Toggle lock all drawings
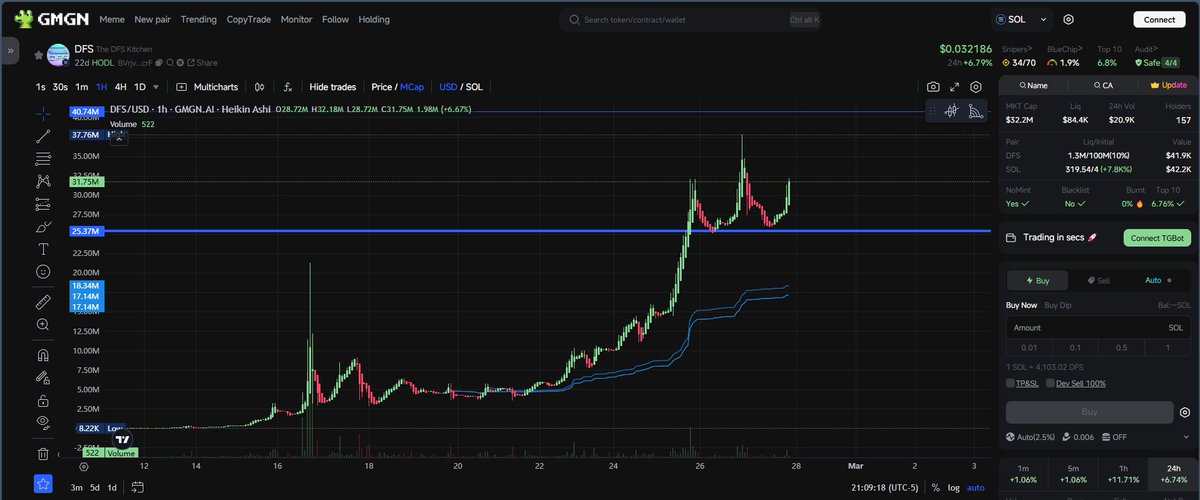1200x500 pixels. [43, 400]
